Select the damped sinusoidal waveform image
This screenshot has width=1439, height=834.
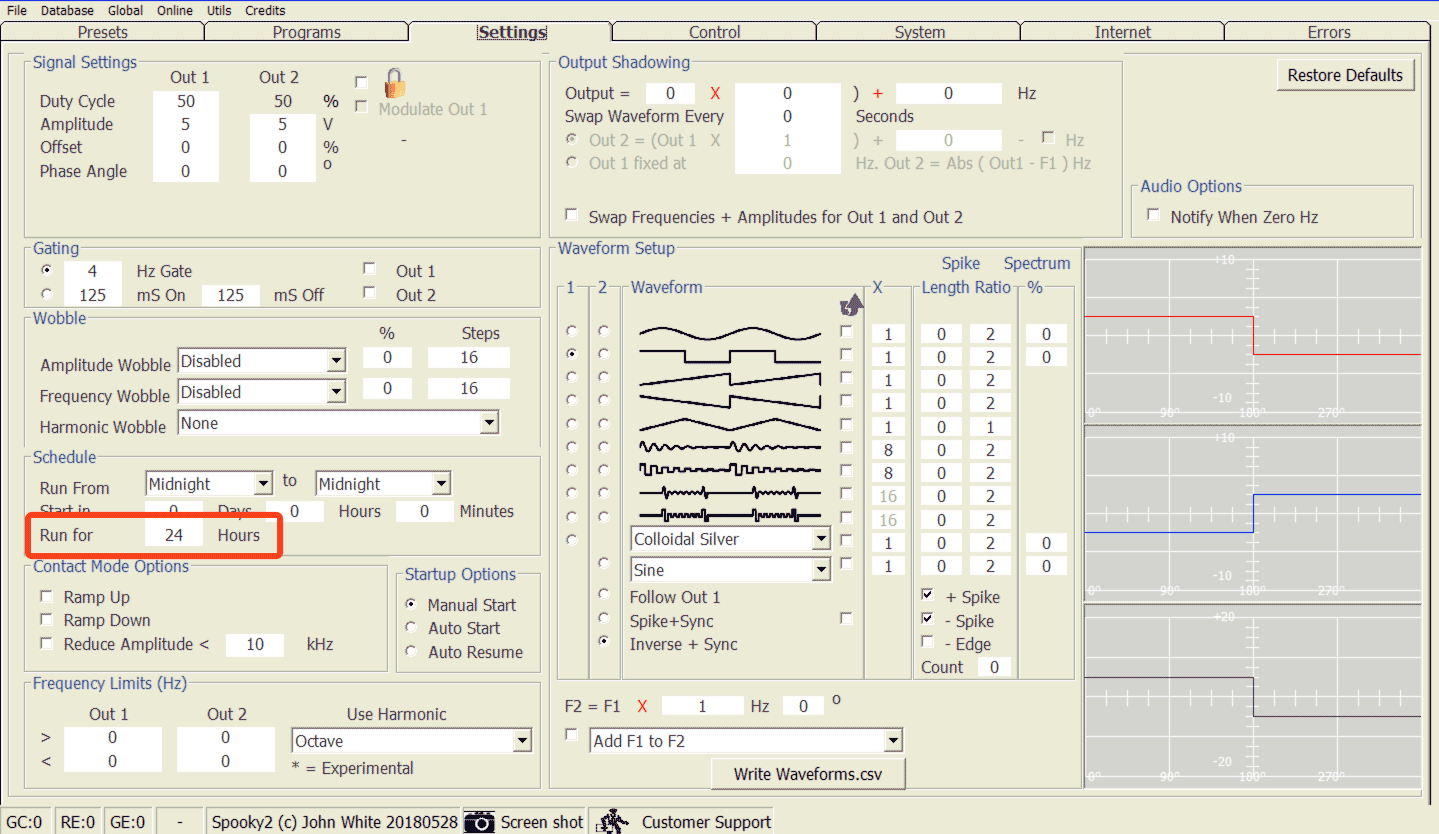click(x=730, y=447)
